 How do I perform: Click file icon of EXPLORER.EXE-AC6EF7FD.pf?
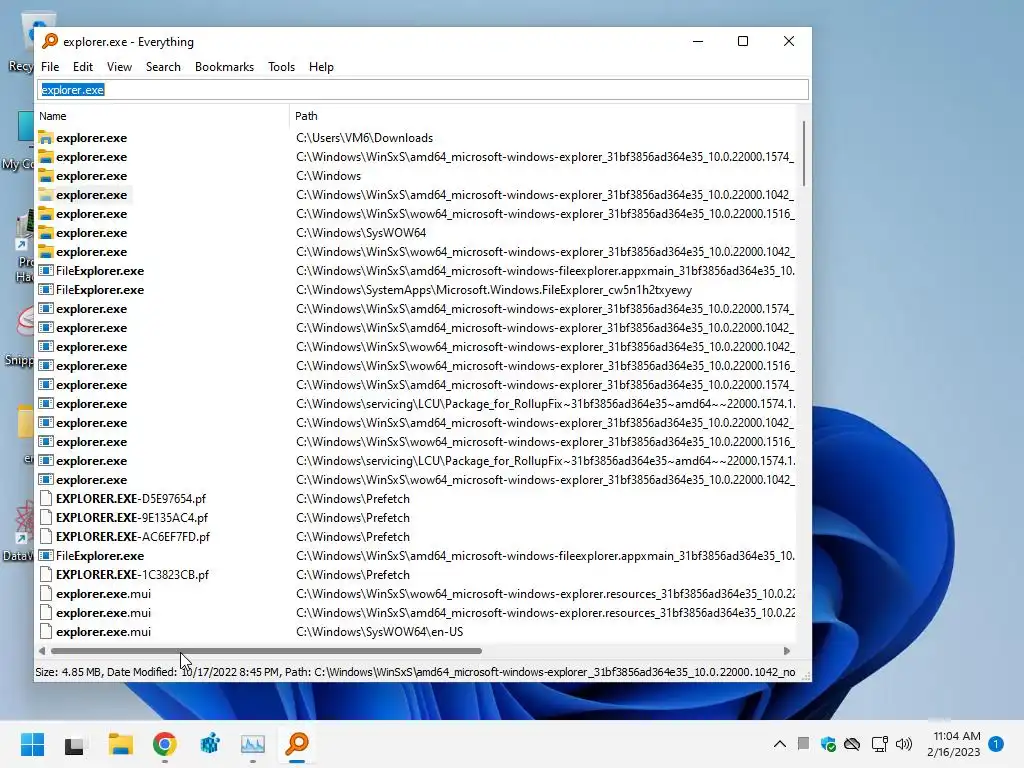point(46,536)
